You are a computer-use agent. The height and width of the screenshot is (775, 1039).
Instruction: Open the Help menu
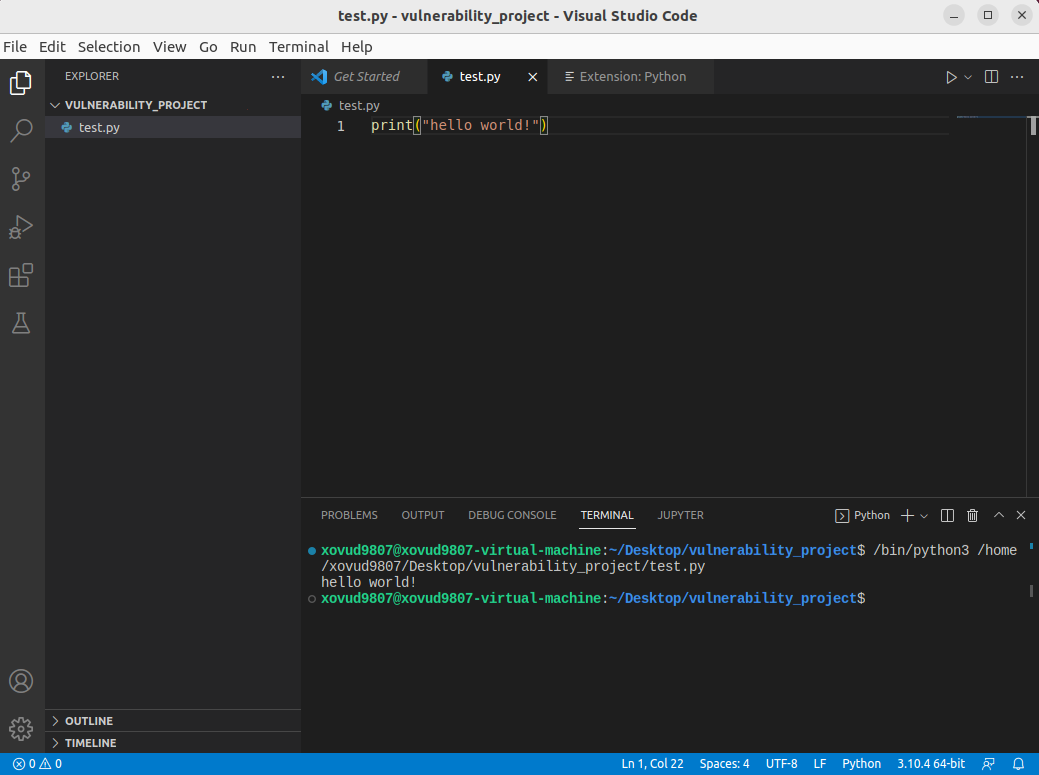[356, 47]
